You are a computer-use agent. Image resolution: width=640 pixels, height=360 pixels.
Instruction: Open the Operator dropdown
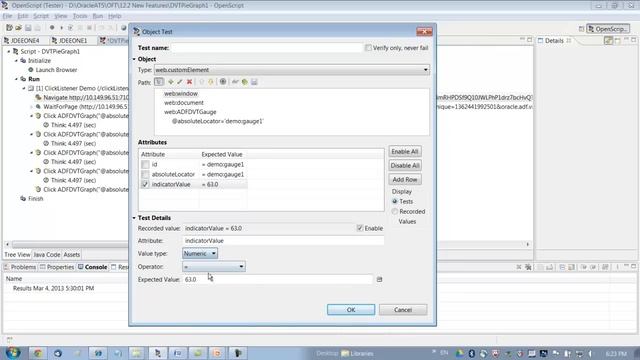pos(213,267)
